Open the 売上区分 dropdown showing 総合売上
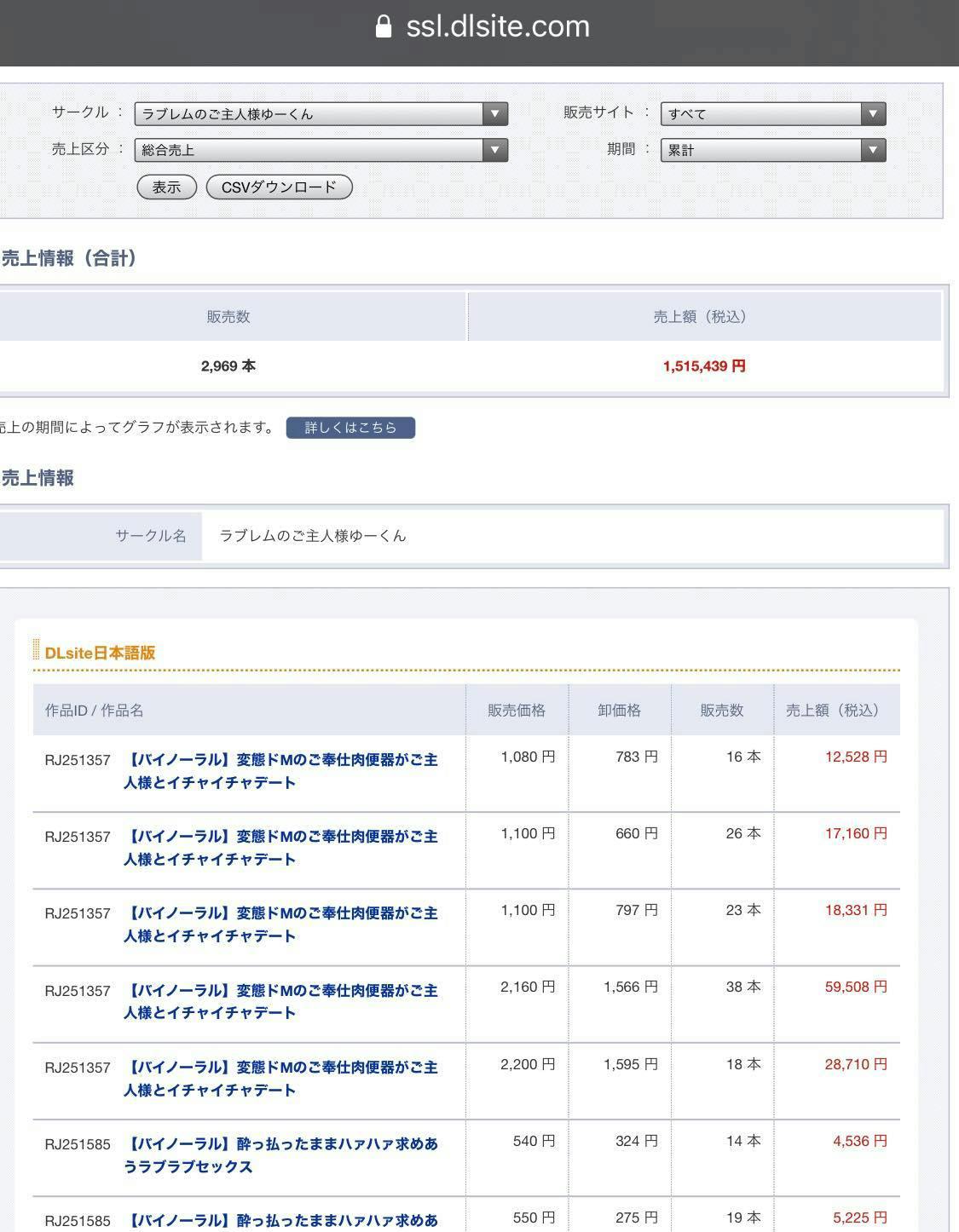Screen dimensions: 959x1232 pos(321,150)
